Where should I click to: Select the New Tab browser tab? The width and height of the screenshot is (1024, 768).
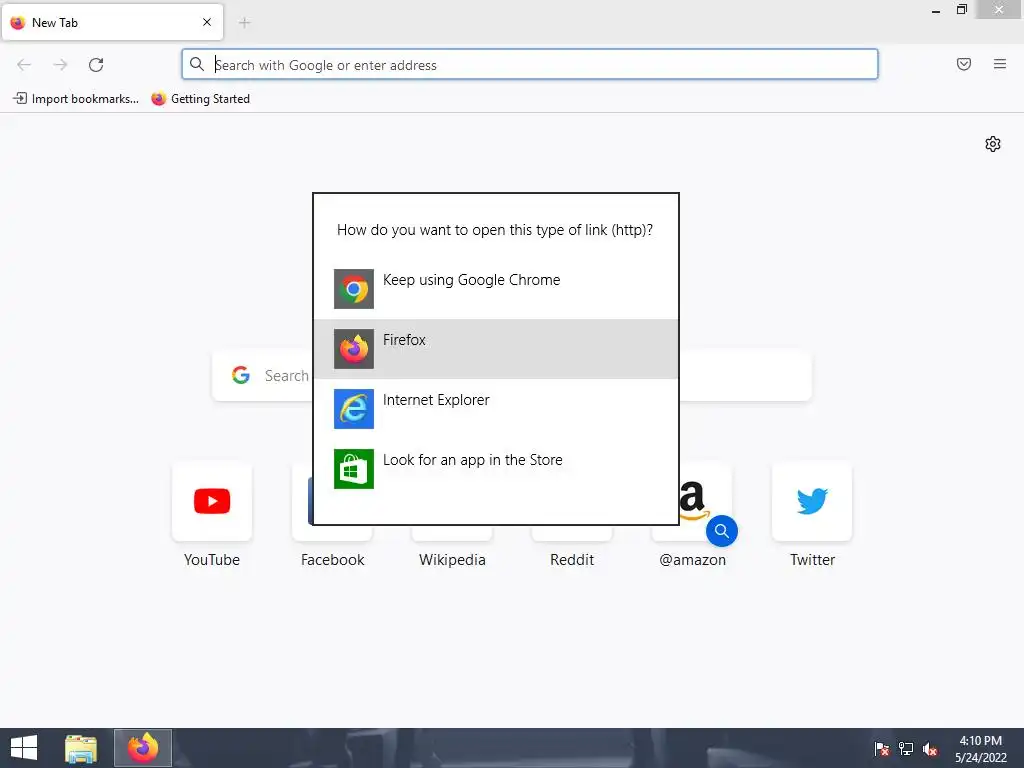coord(112,22)
